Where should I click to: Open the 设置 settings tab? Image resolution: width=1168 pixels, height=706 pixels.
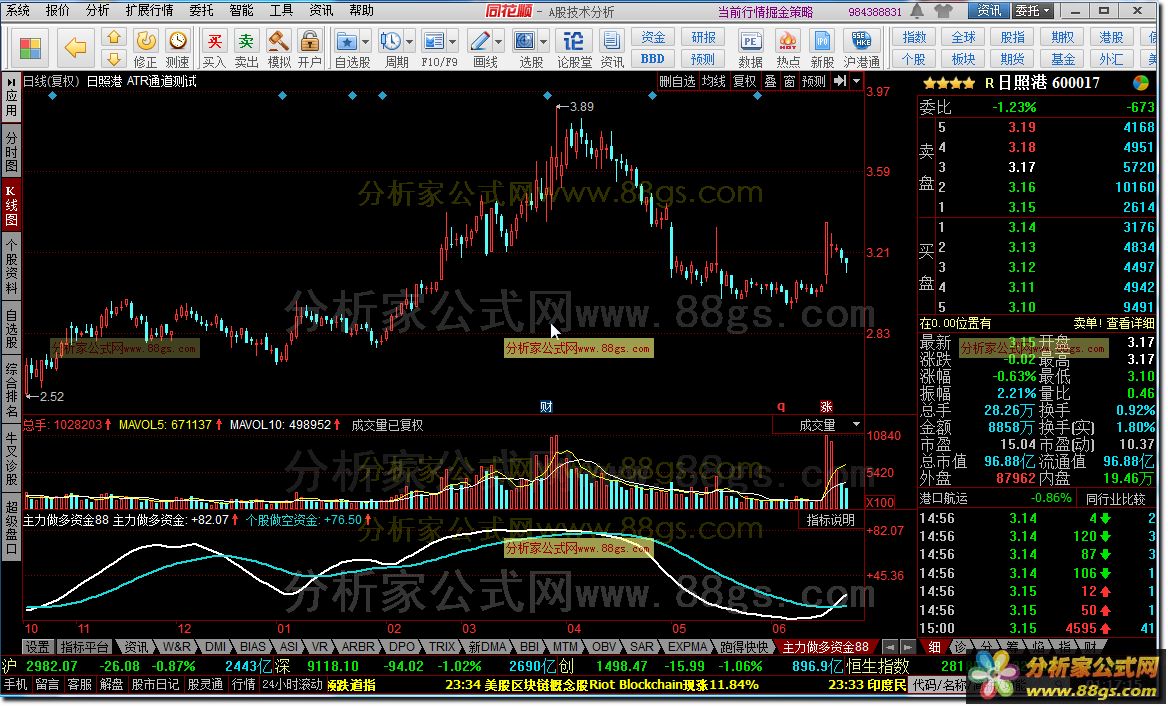(x=38, y=647)
